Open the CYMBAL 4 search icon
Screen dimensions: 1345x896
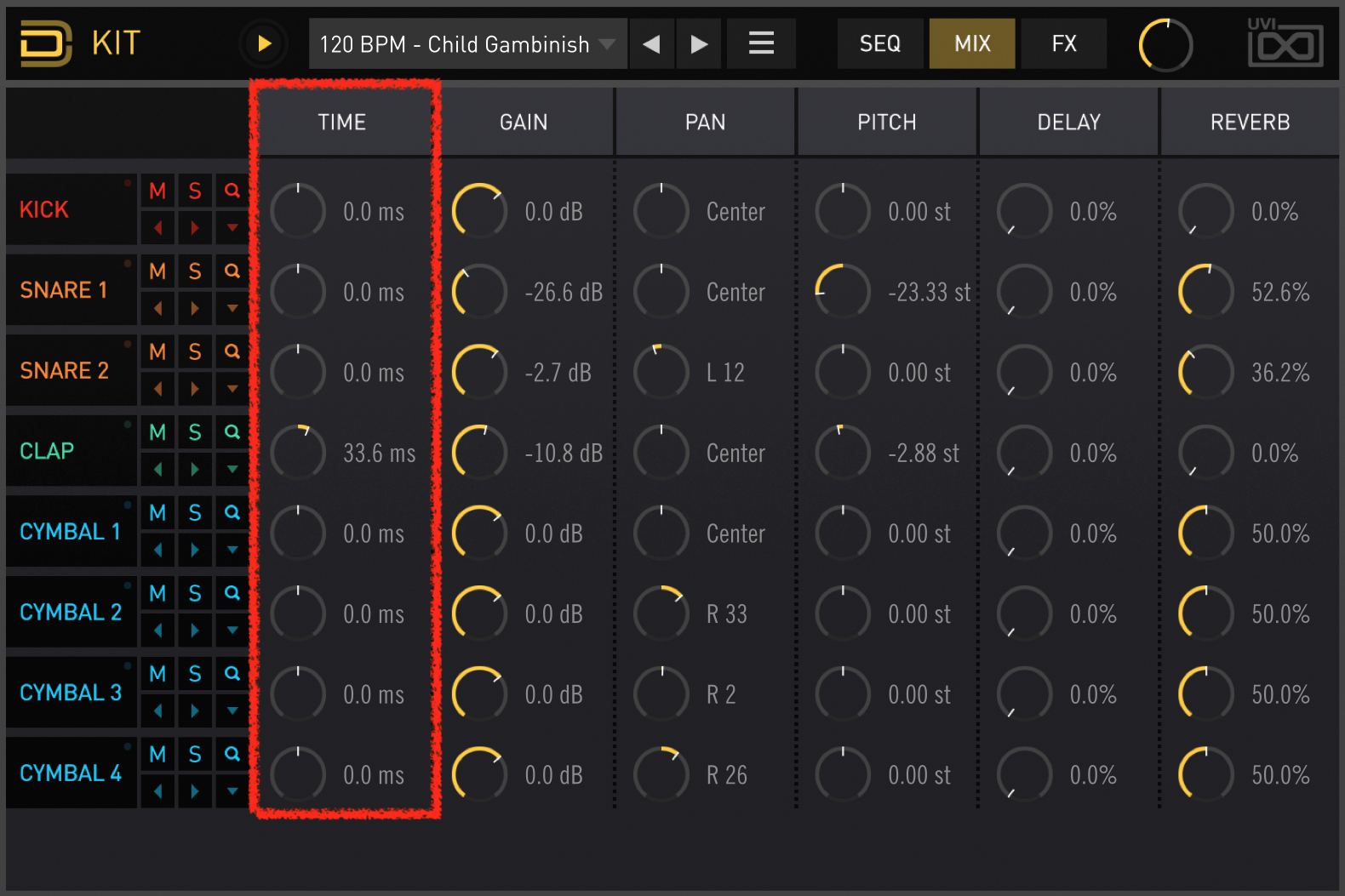point(232,754)
